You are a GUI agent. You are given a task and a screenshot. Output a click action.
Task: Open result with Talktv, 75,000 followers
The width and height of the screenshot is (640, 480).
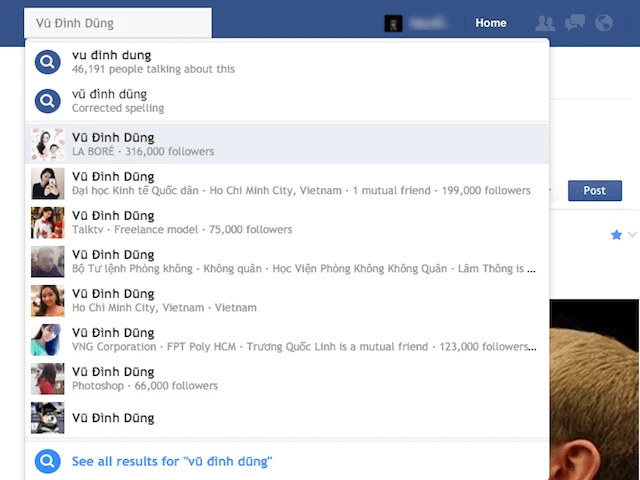pyautogui.click(x=287, y=222)
